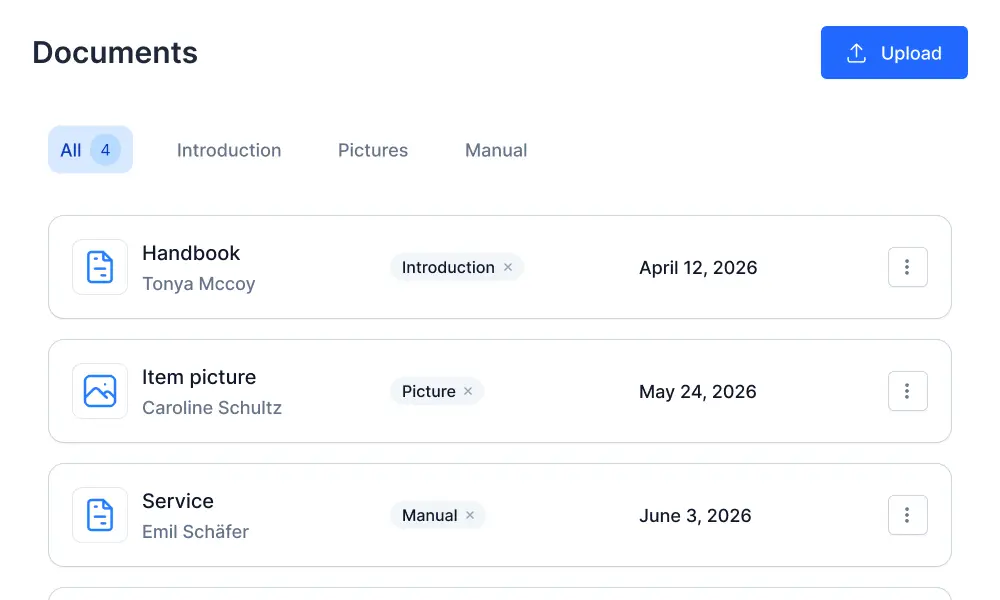1000x600 pixels.
Task: Click the Handbook document file icon
Action: tap(100, 267)
